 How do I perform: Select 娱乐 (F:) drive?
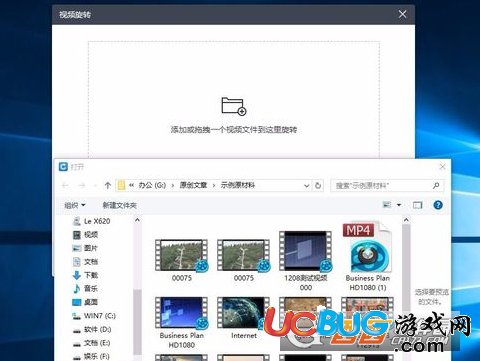coord(91,356)
